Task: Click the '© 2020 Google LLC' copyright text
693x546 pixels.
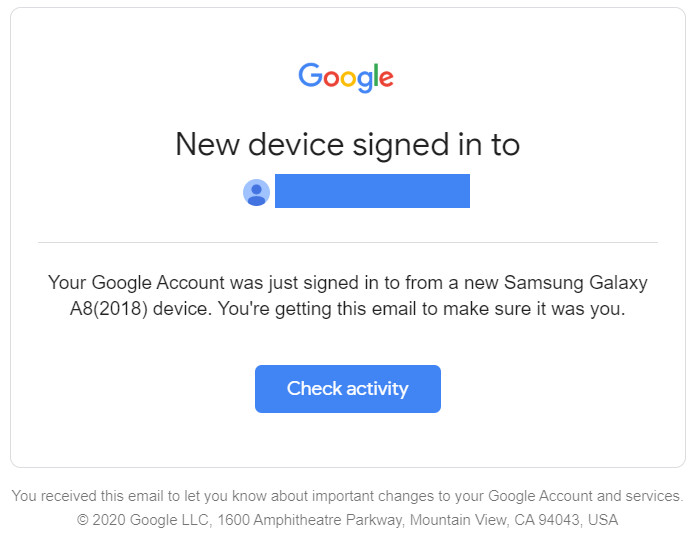Action: pos(143,520)
